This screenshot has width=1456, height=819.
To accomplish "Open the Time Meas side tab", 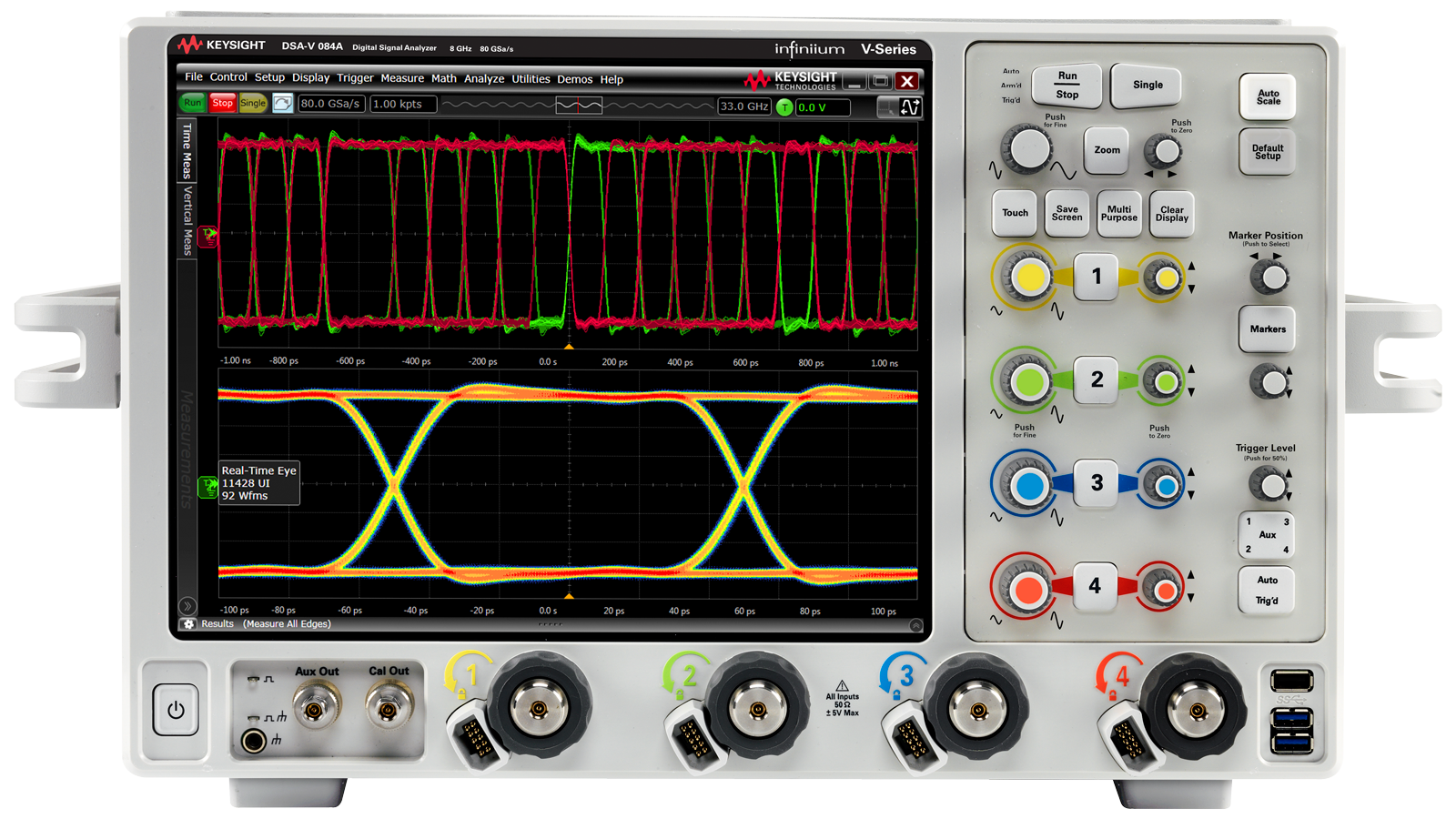I will [187, 151].
